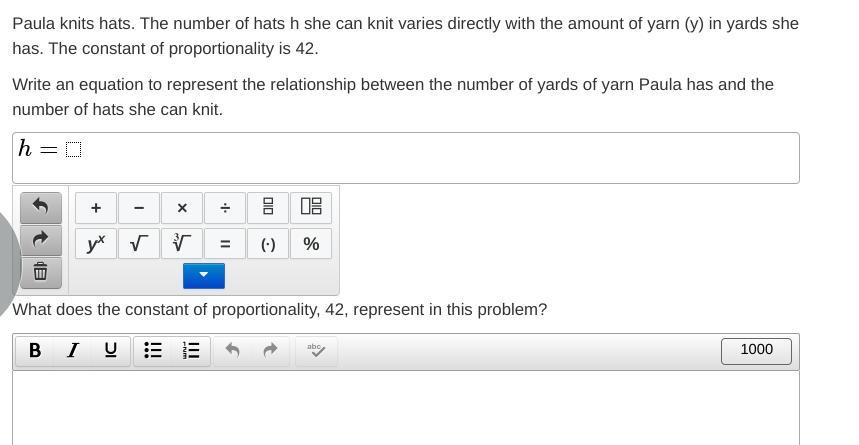This screenshot has height=445, width=859.
Task: Insert the multiplication symbol
Action: tap(182, 208)
